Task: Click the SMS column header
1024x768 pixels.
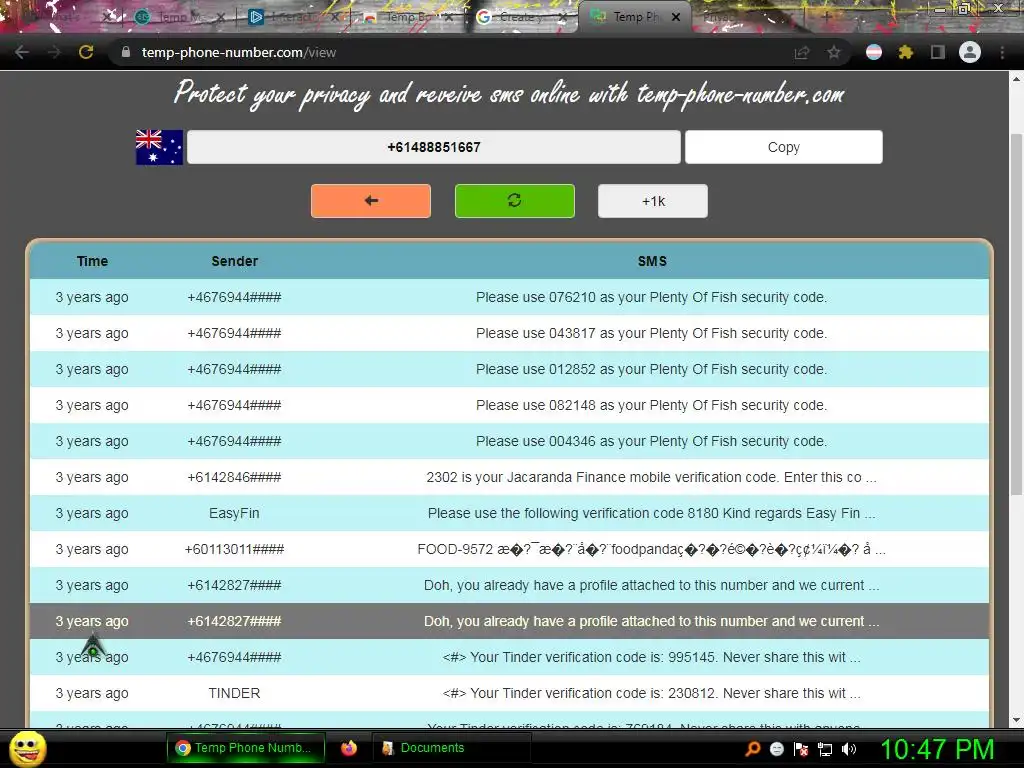Action: point(652,261)
